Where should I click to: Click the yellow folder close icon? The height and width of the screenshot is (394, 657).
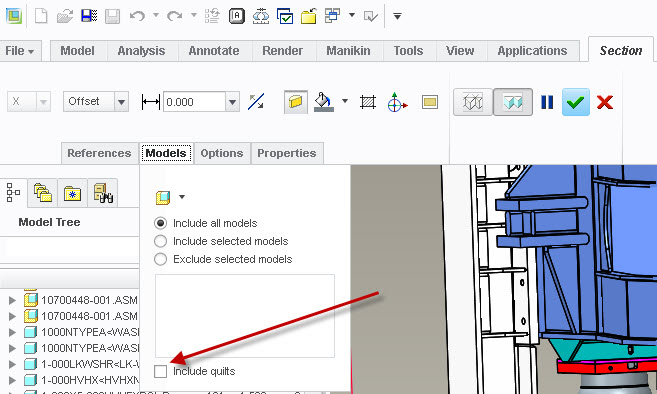[x=308, y=16]
